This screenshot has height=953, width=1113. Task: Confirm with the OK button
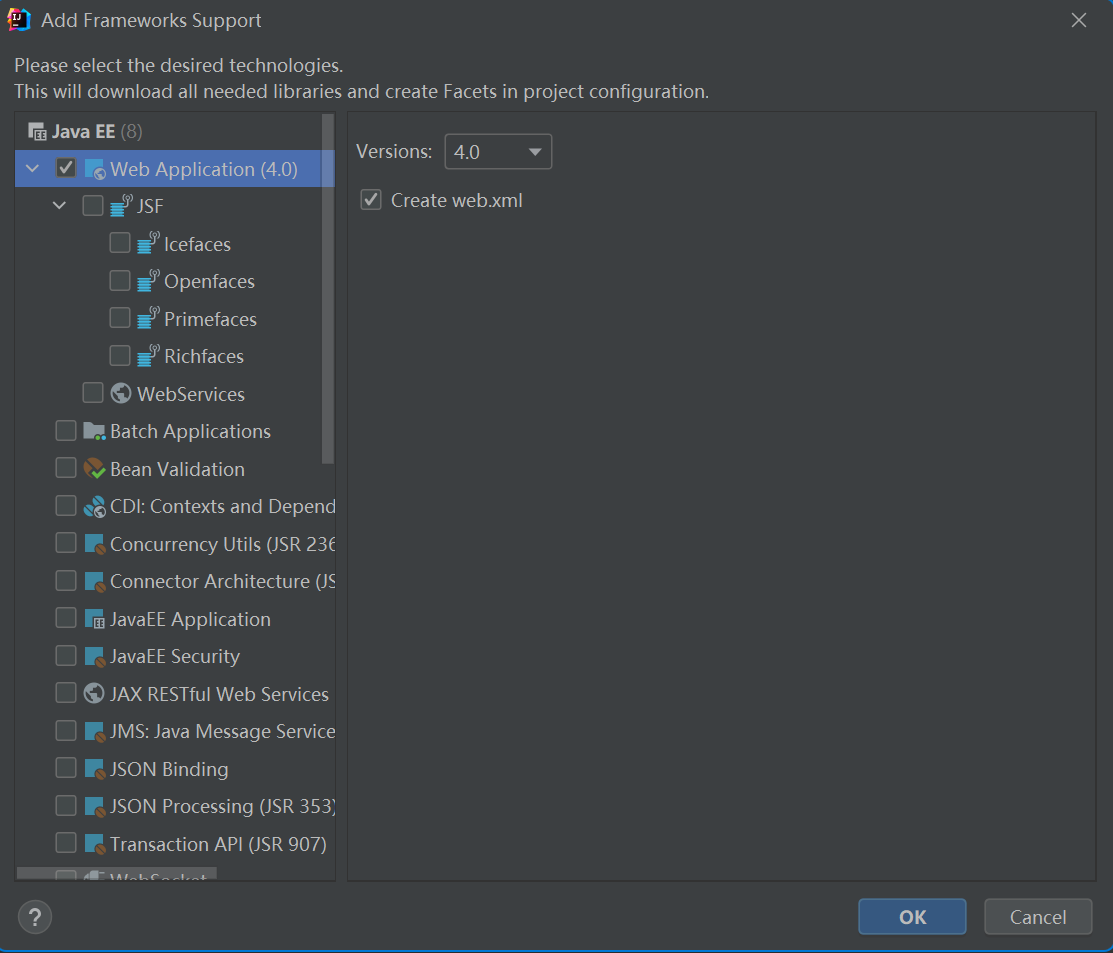[x=911, y=916]
